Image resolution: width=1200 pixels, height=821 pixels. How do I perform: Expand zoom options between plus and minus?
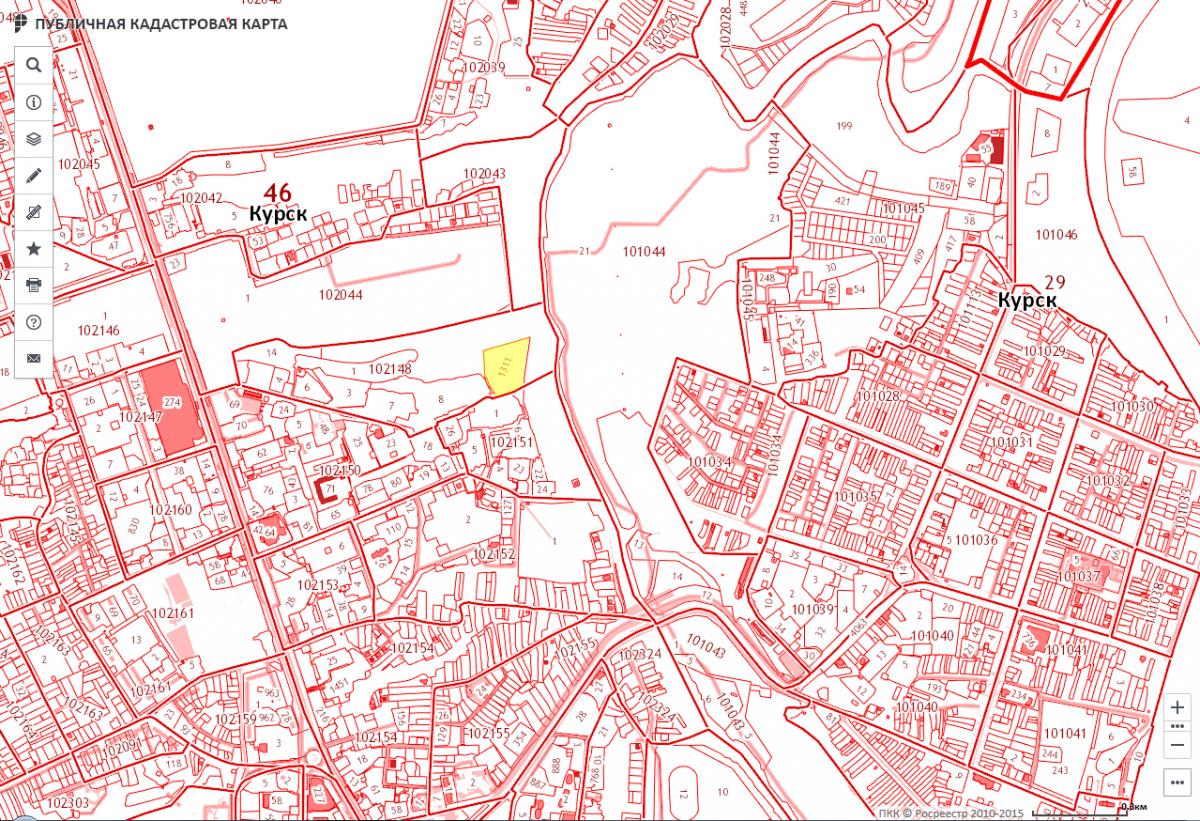(1176, 726)
